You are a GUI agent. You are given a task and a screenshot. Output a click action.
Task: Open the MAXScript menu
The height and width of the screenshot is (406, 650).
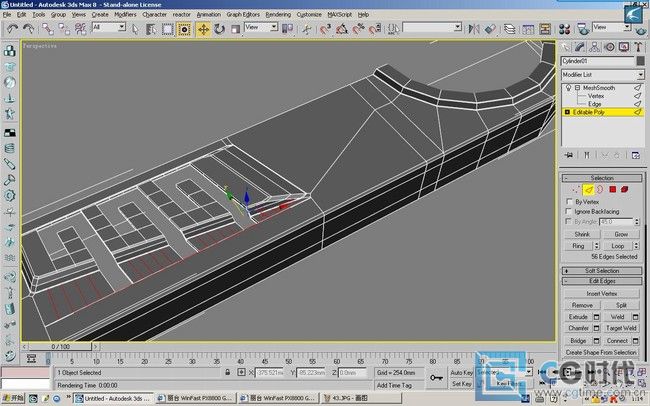click(x=340, y=15)
